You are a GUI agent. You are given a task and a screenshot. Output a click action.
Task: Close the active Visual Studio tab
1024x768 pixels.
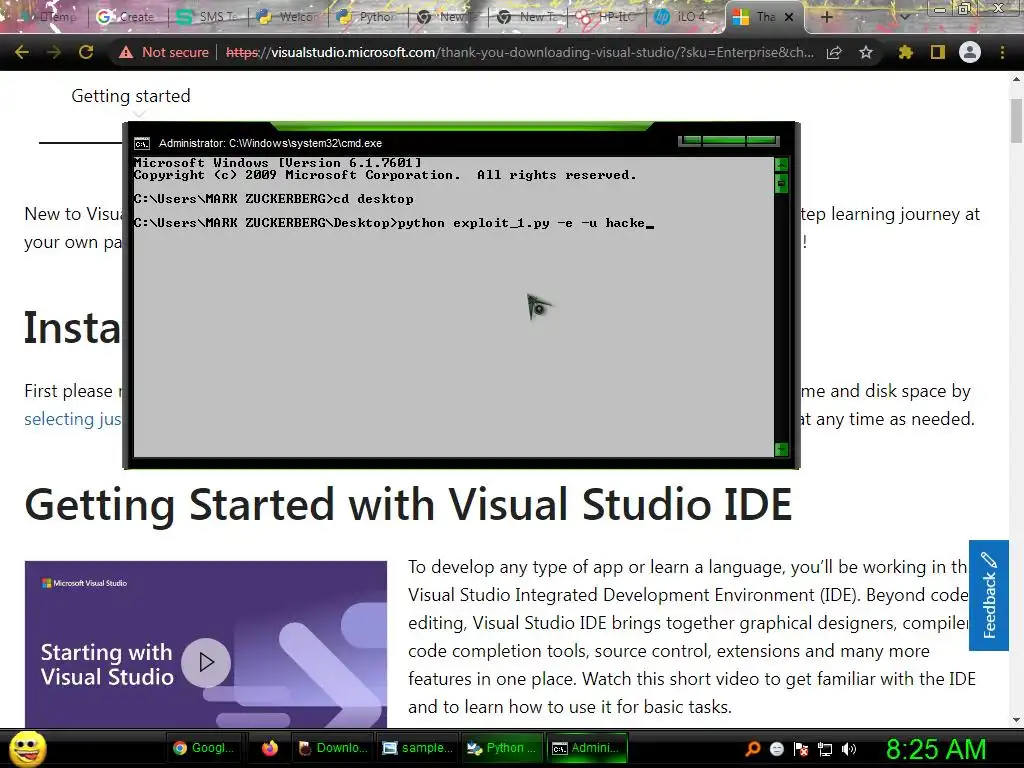pyautogui.click(x=789, y=17)
